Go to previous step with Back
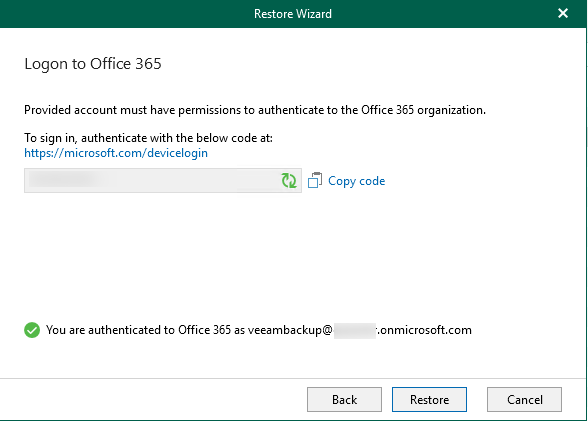This screenshot has width=588, height=421. tap(344, 400)
